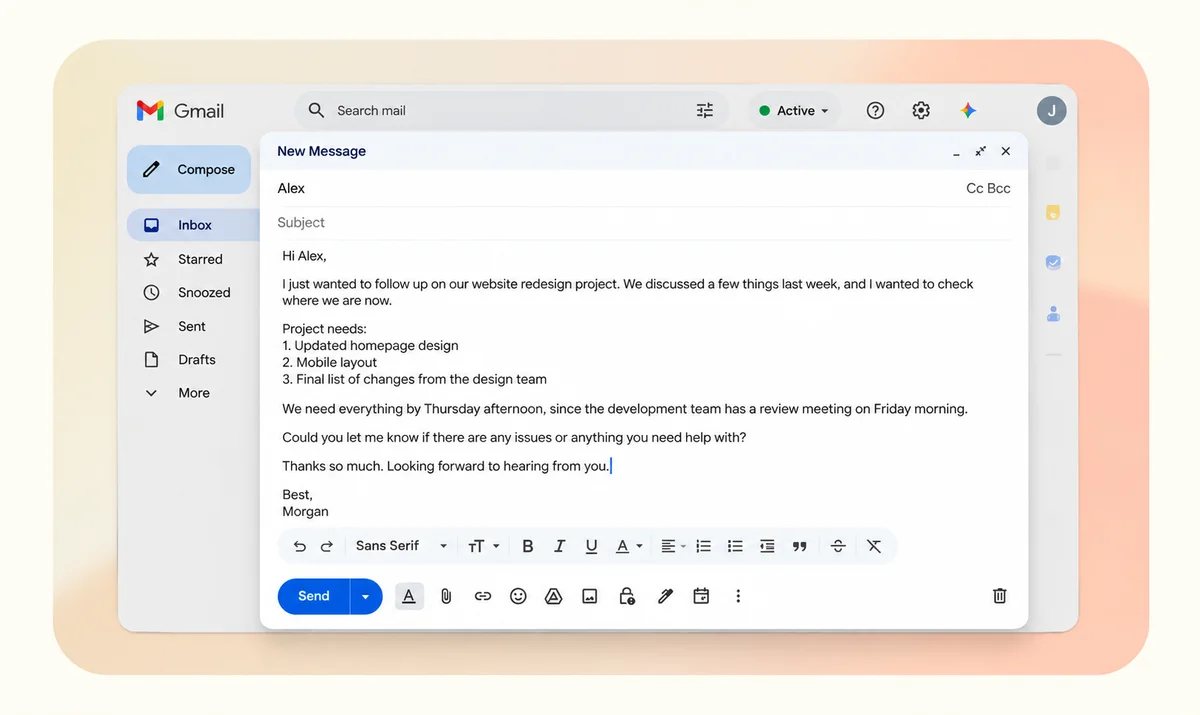Click the greeting "Hi Alex,"

tap(304, 256)
